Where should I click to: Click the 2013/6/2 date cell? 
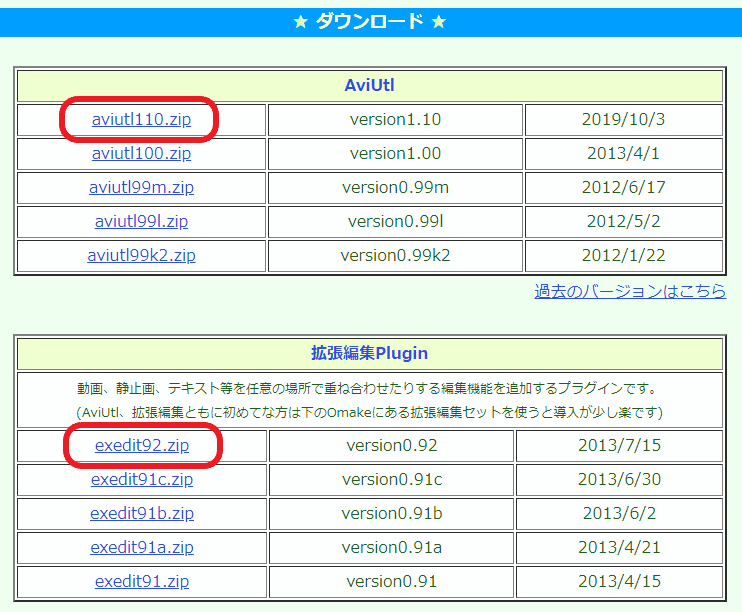(x=619, y=514)
